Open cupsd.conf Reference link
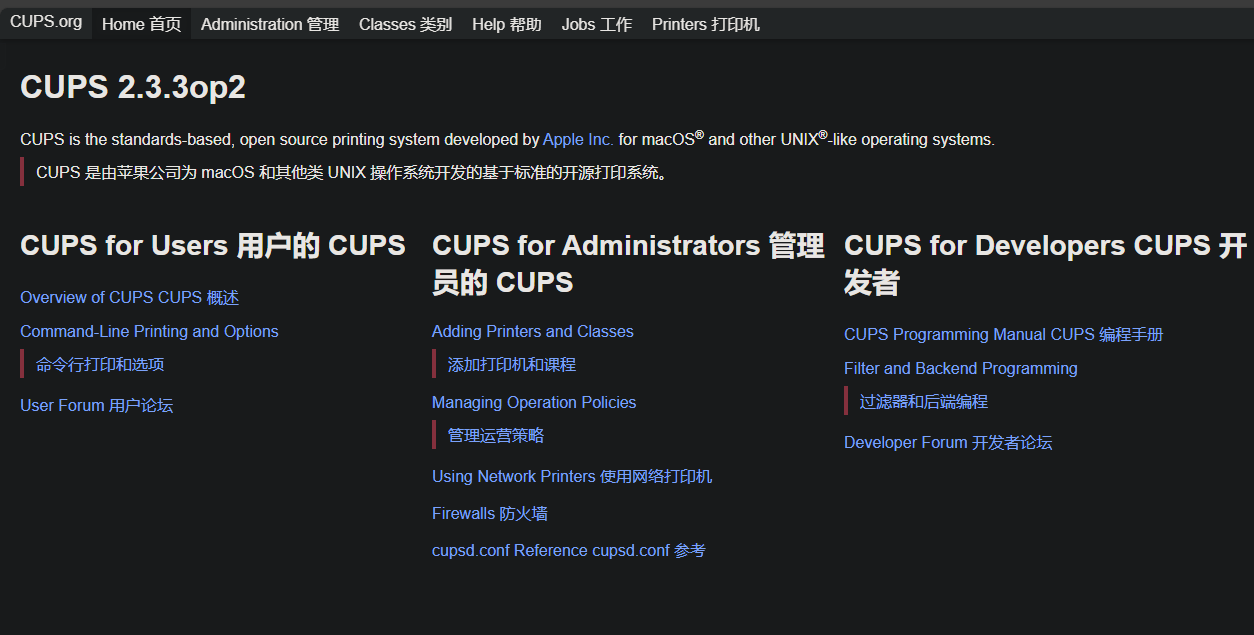The height and width of the screenshot is (635, 1254). [x=568, y=551]
